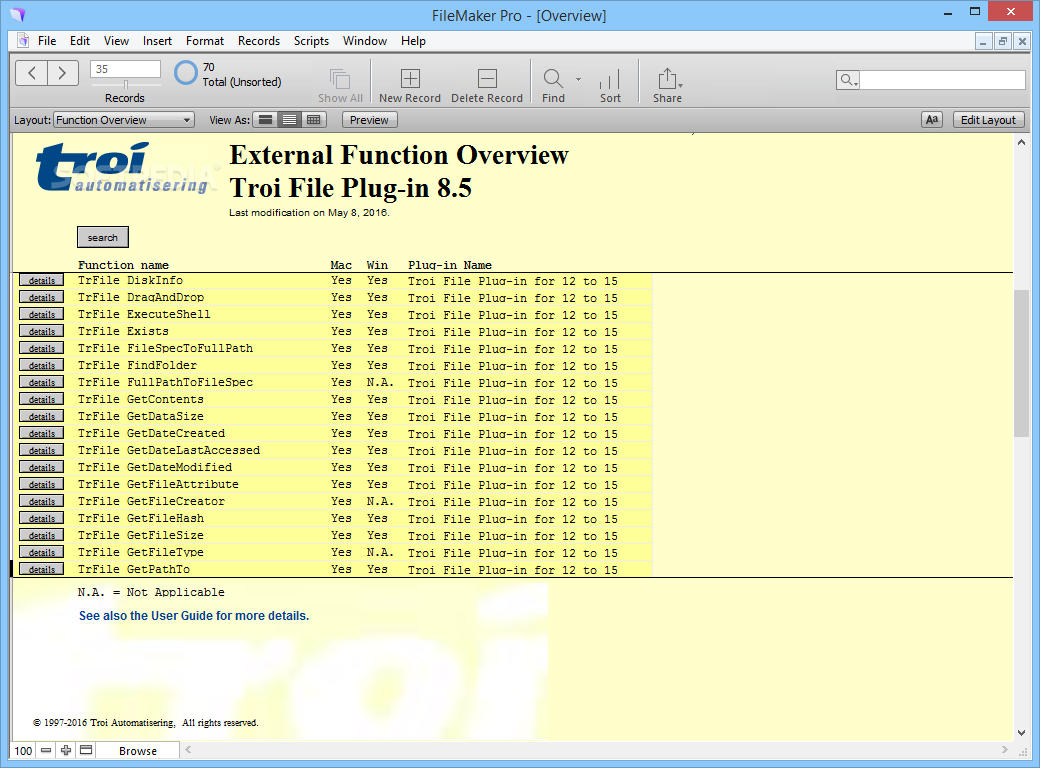Open the Scripts menu
1040x768 pixels.
[311, 40]
